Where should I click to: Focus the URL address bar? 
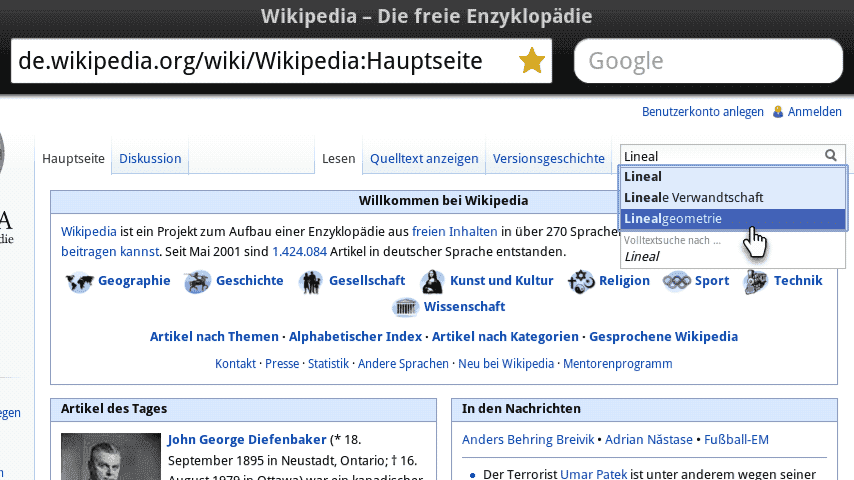click(x=281, y=60)
